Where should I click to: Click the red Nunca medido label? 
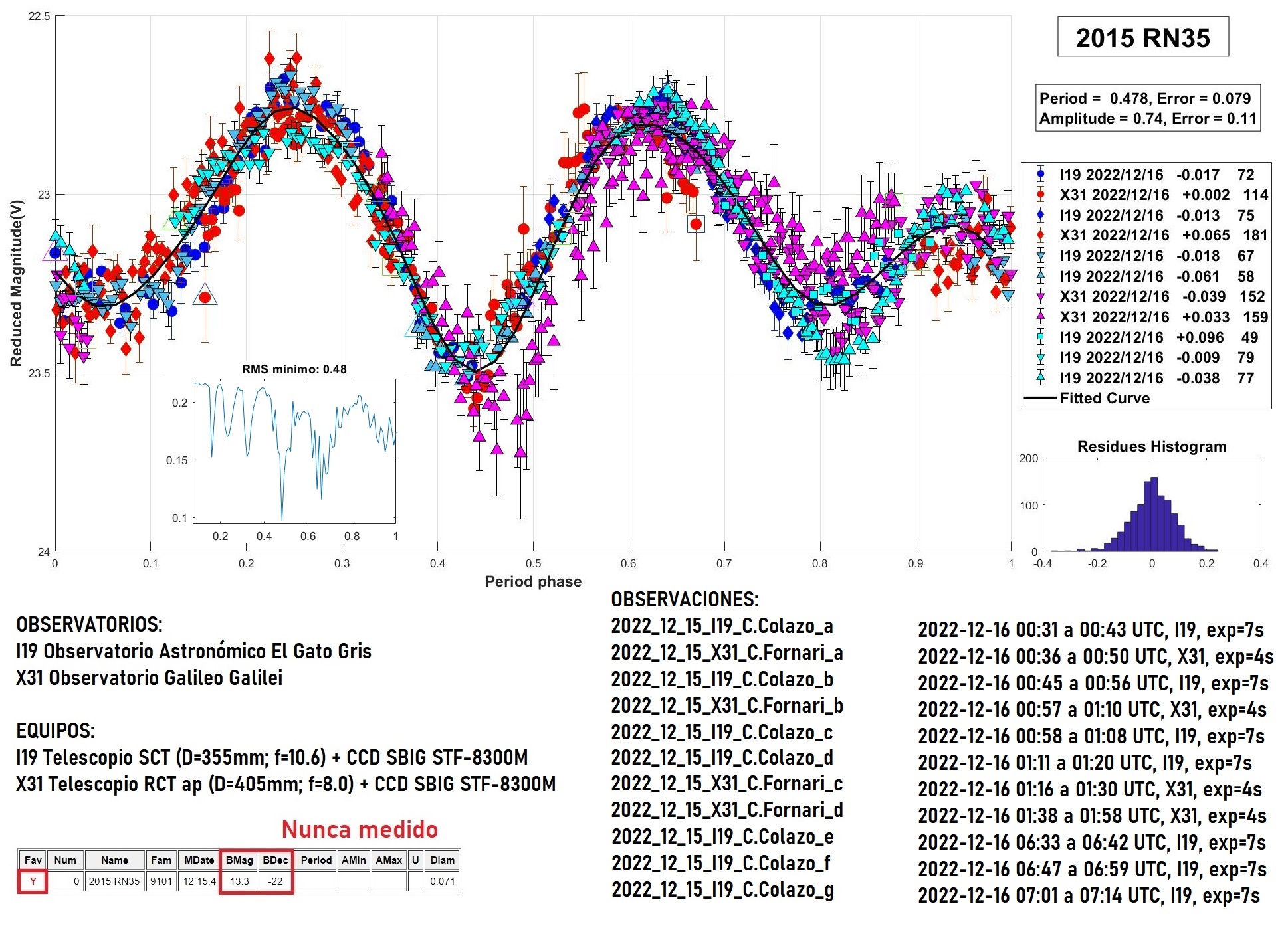(360, 829)
